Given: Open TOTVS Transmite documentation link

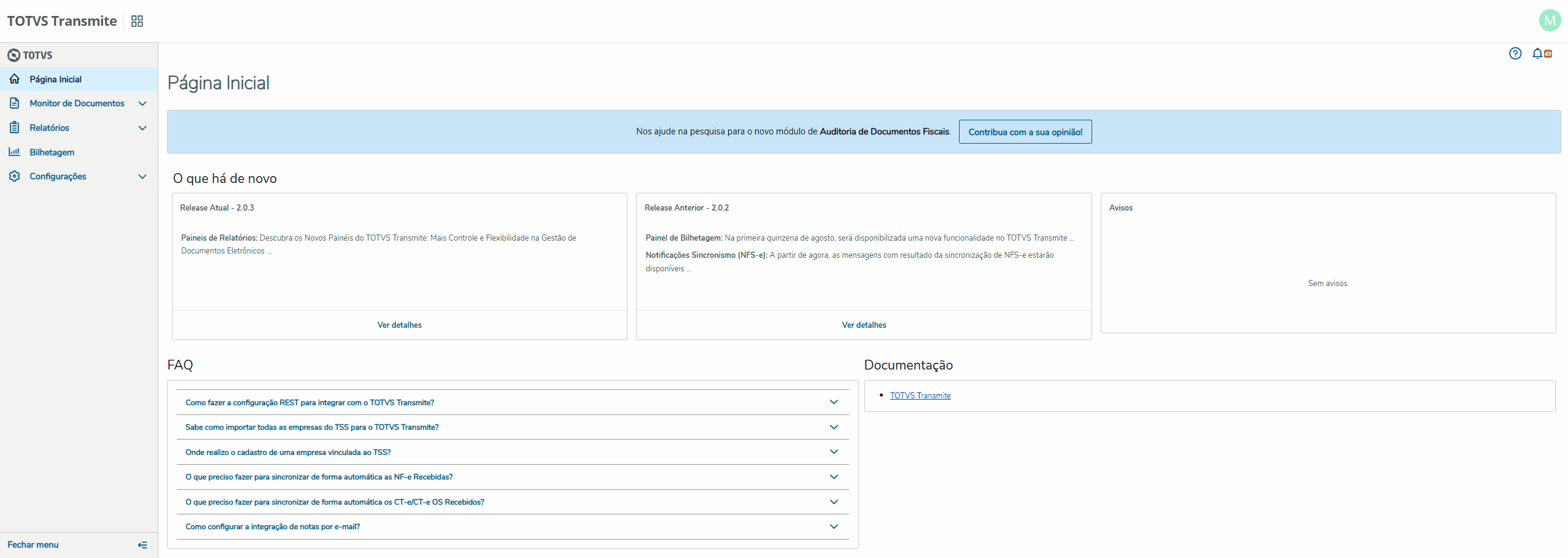Looking at the screenshot, I should point(920,395).
